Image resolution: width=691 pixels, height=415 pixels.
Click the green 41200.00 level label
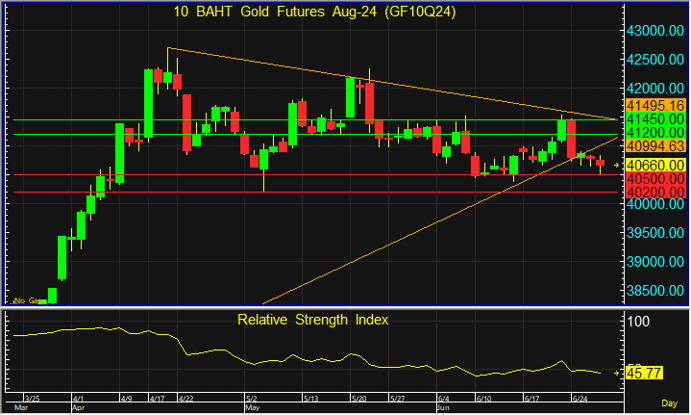(656, 133)
